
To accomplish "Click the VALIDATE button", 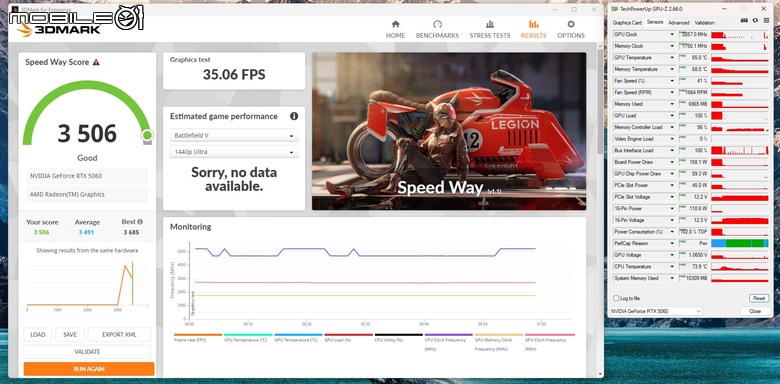I will [87, 352].
